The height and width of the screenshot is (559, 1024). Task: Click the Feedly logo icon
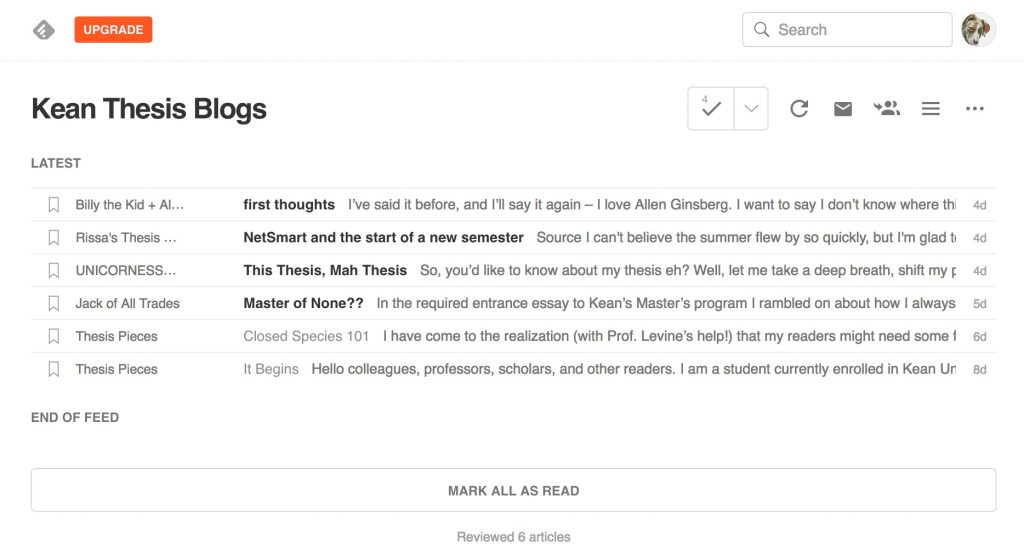44,30
